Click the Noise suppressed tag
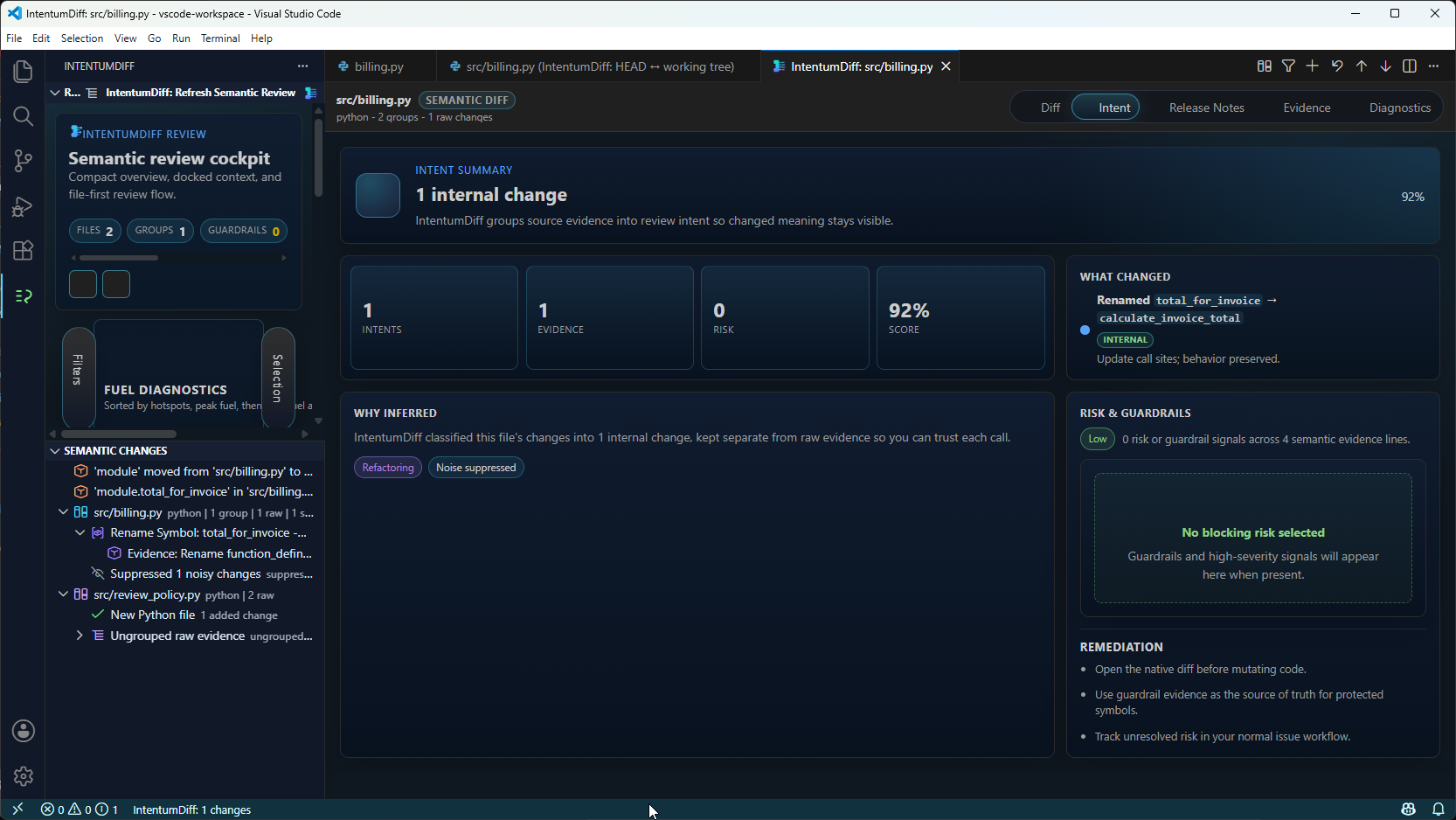1456x820 pixels. 476,468
